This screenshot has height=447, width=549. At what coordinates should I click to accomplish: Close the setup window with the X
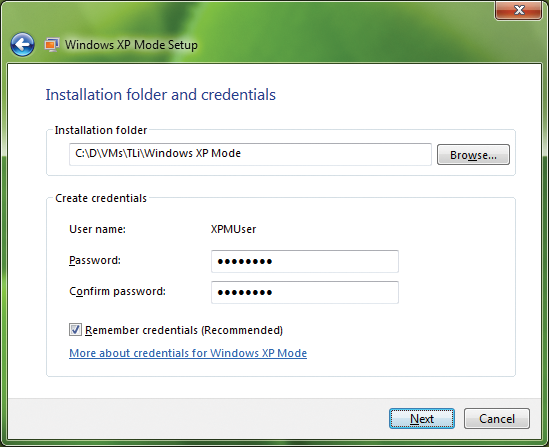click(519, 10)
